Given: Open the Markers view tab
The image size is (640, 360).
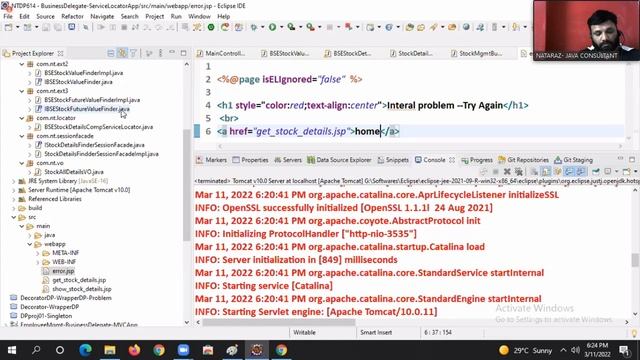Looking at the screenshot, I should click(211, 160).
